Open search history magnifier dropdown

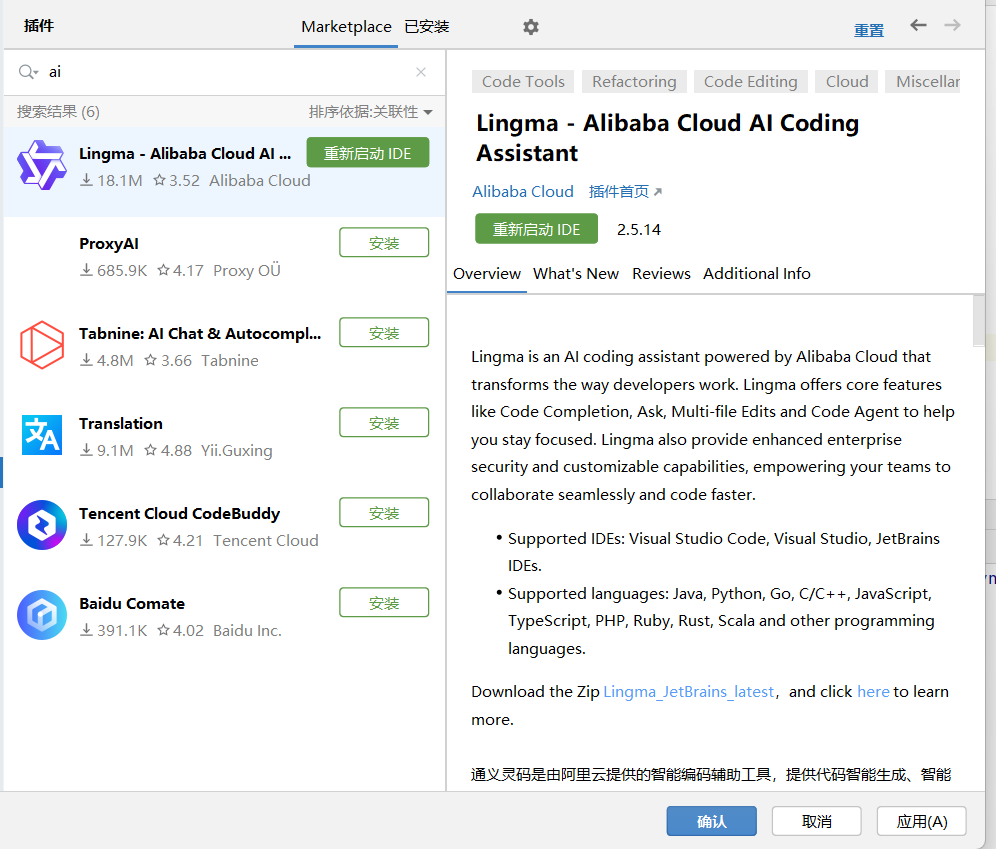(x=28, y=72)
